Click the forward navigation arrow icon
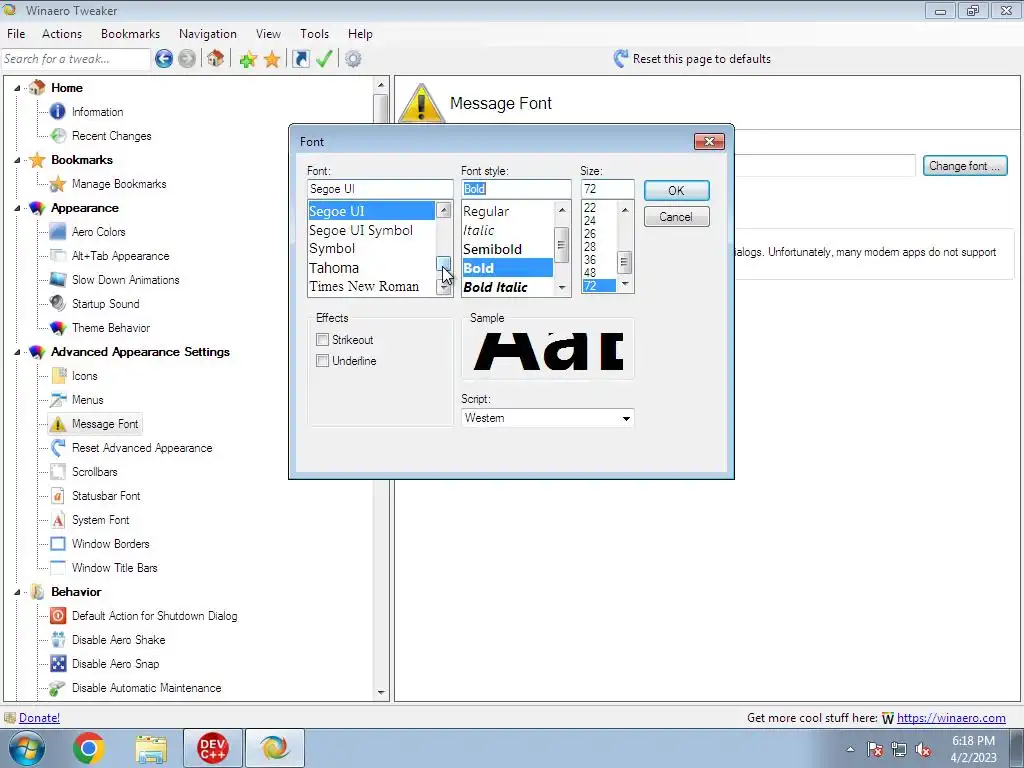The width and height of the screenshot is (1024, 768). 187,59
